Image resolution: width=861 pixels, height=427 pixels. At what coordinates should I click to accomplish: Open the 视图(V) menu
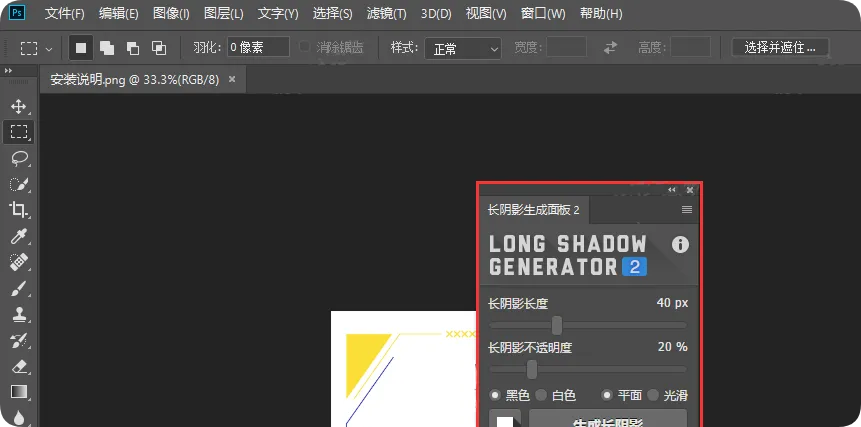(x=486, y=14)
